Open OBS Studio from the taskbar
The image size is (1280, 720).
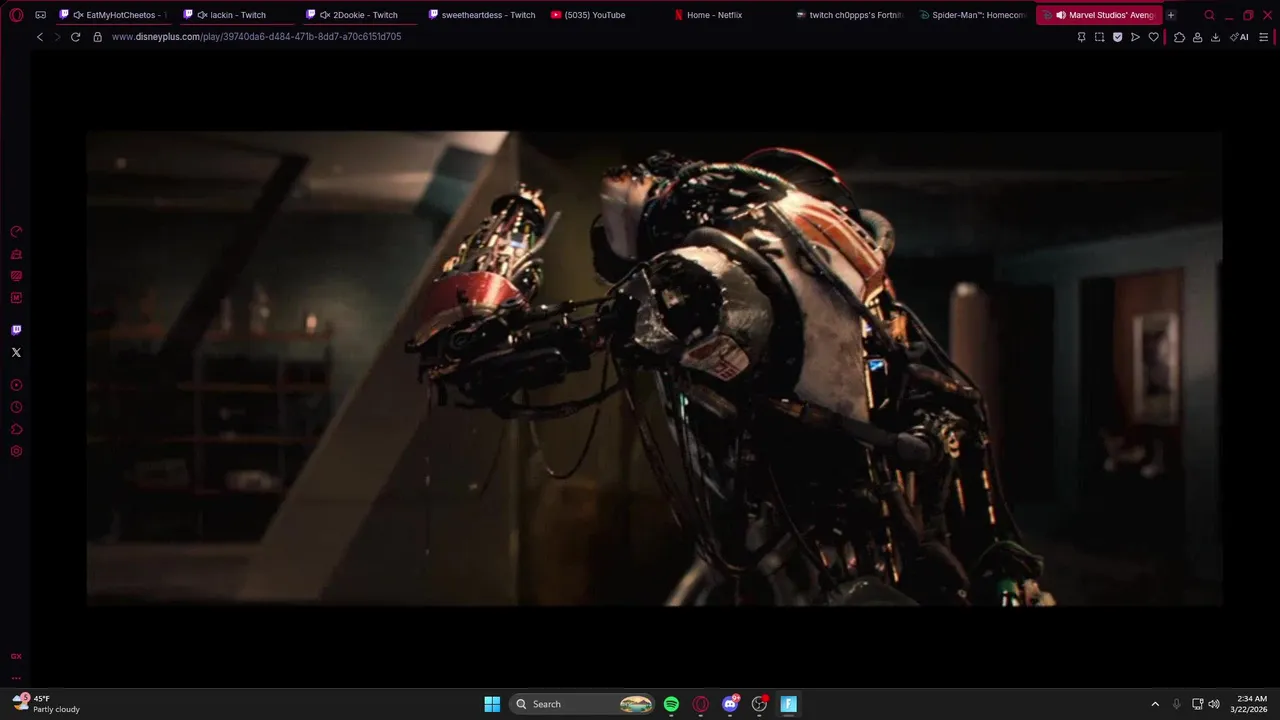[760, 704]
